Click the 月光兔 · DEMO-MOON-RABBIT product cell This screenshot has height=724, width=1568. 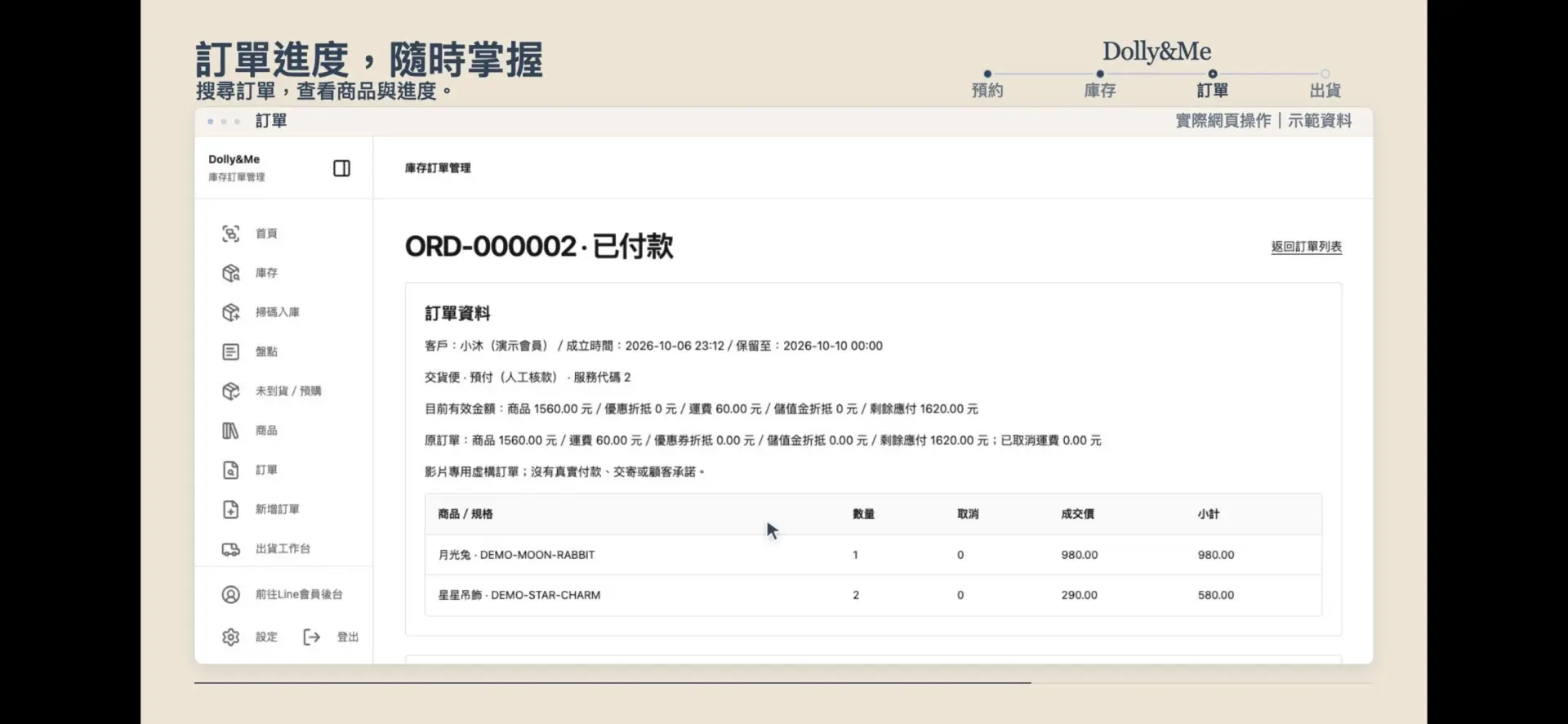(x=516, y=555)
